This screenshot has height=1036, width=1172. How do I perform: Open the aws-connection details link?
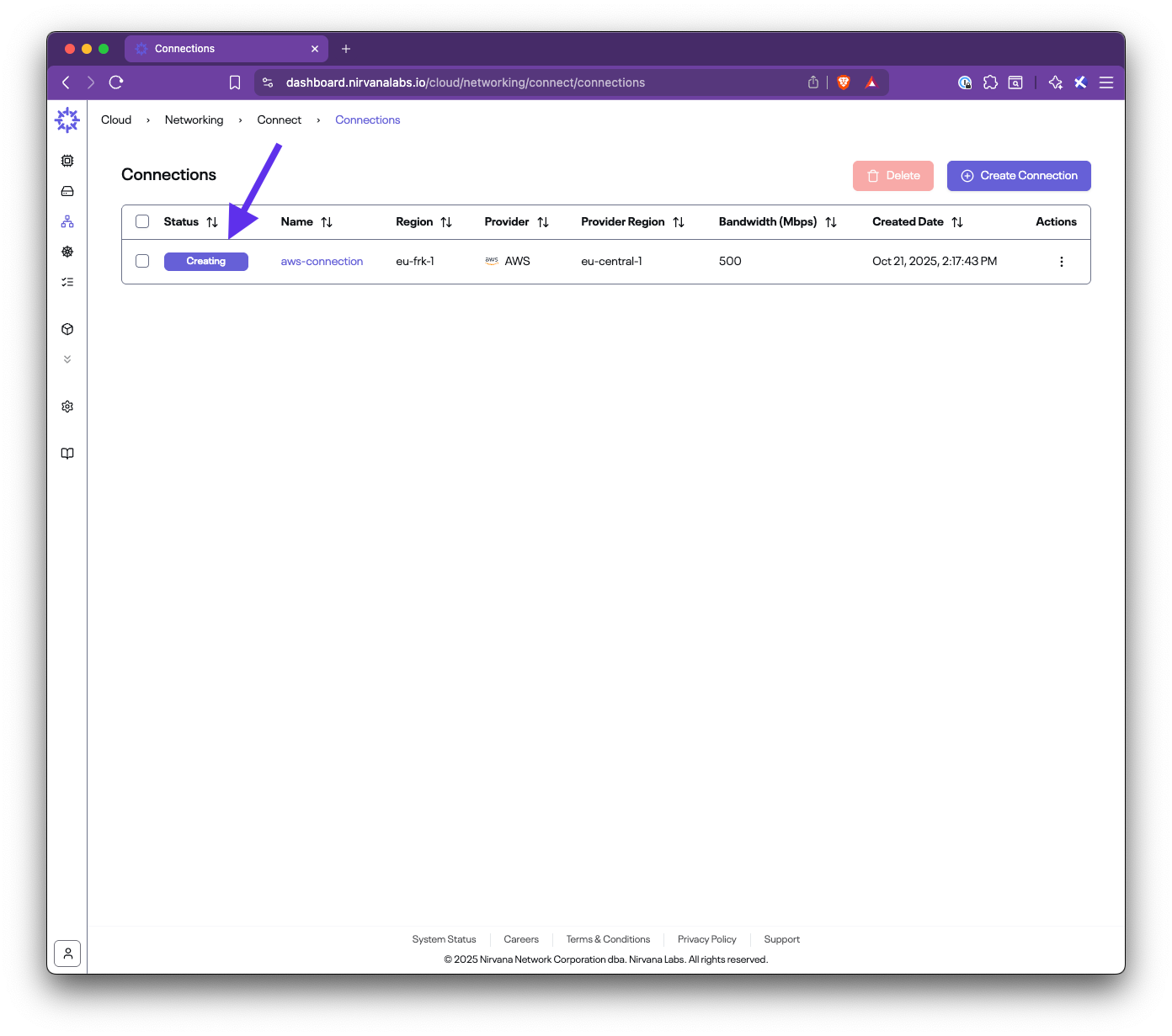tap(322, 261)
